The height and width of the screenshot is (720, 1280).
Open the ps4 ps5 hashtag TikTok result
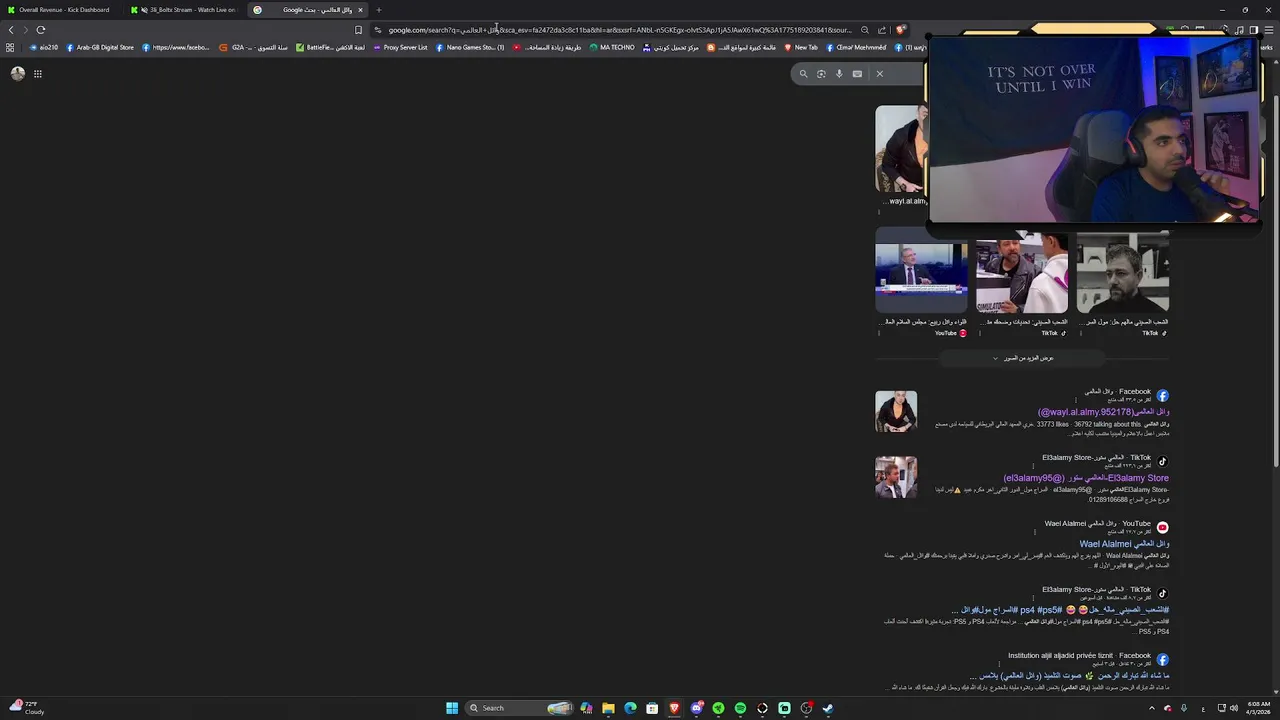(x=1060, y=610)
